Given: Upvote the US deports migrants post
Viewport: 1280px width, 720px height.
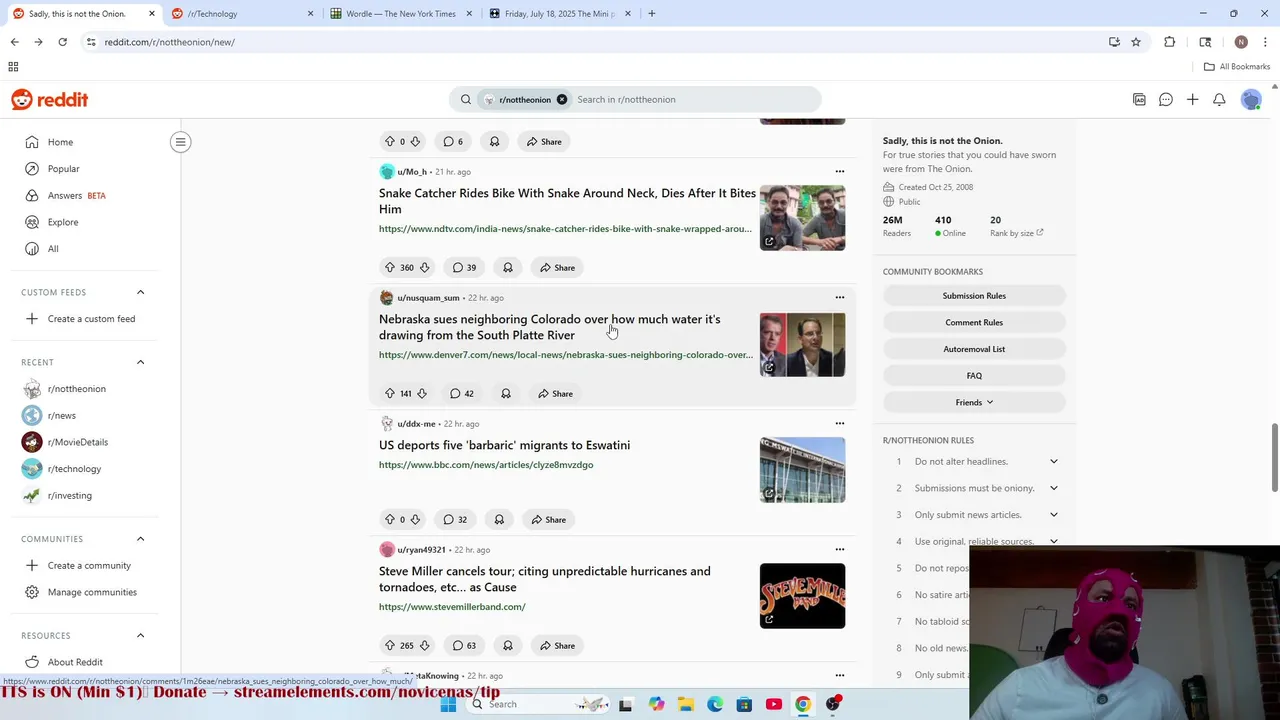Looking at the screenshot, I should [390, 519].
